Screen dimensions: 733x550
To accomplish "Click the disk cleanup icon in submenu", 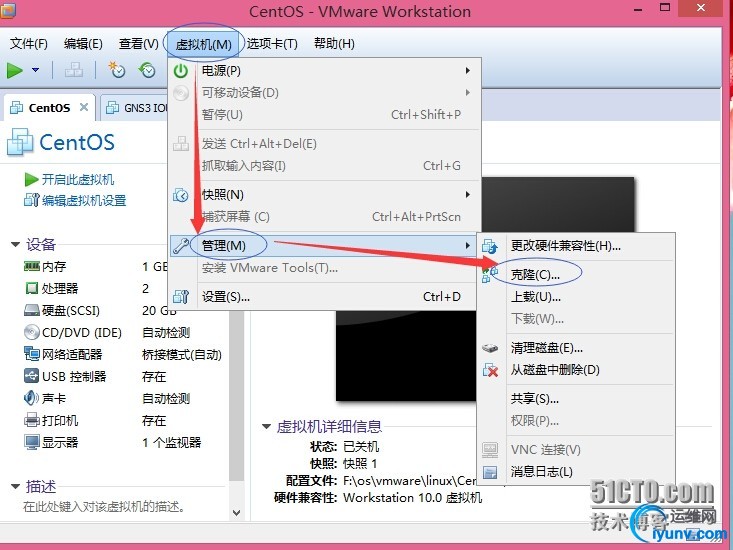I will click(x=490, y=348).
